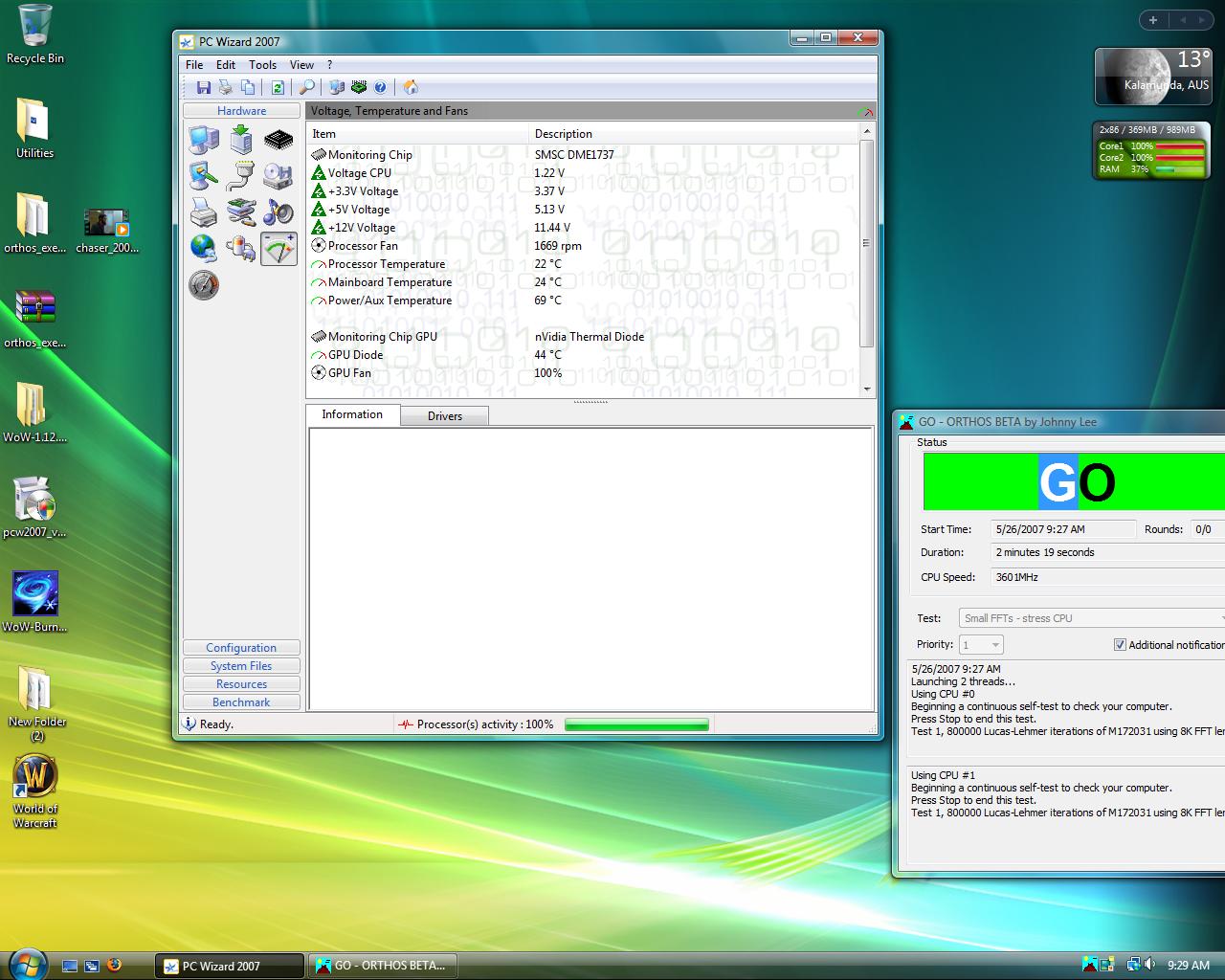Select the Multimedia music note speaker icon
This screenshot has height=980, width=1225.
pyautogui.click(x=278, y=212)
